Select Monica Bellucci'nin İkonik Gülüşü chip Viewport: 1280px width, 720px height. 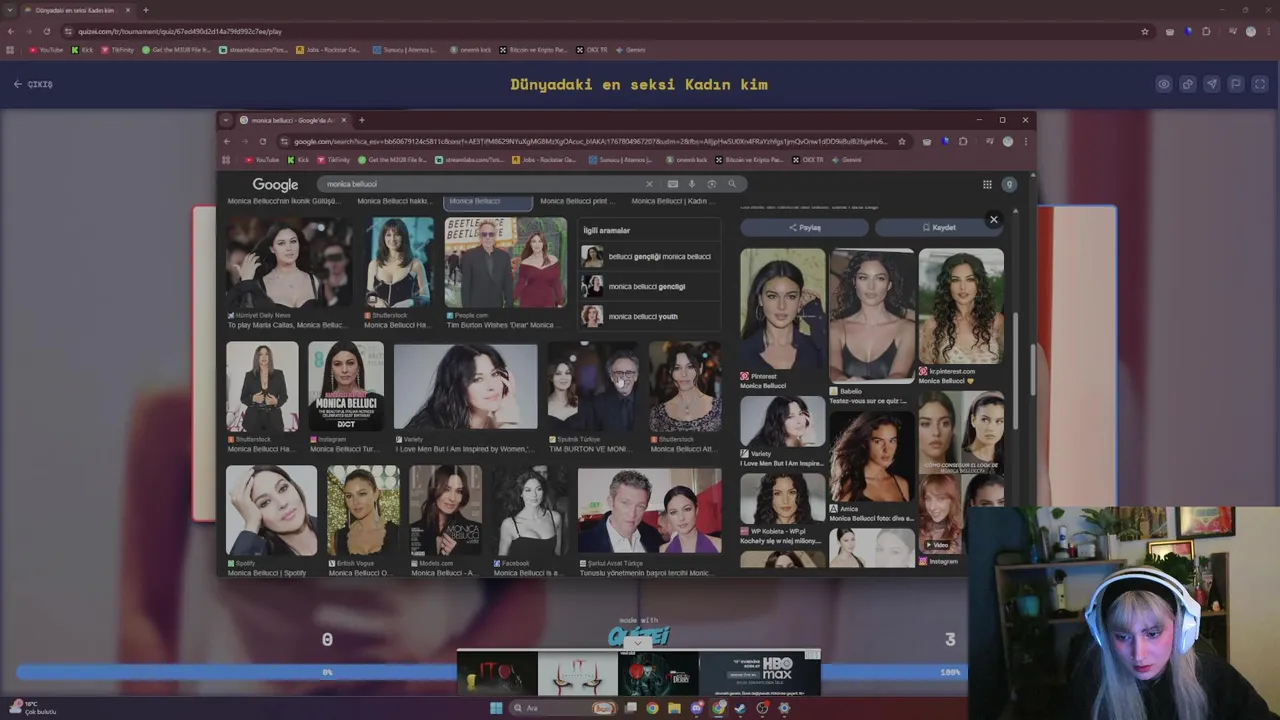tap(284, 201)
